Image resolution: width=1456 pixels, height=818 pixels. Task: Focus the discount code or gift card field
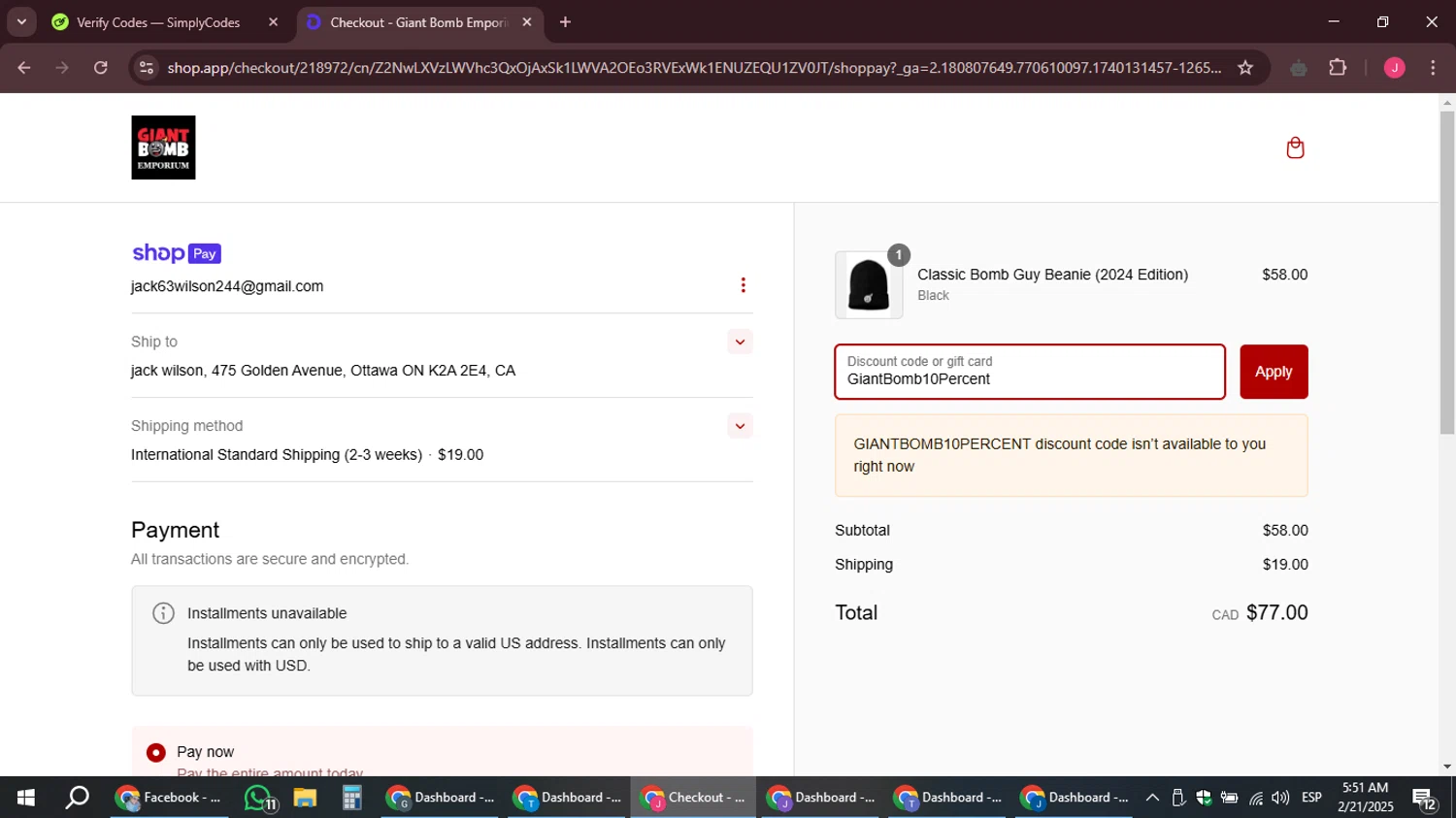1030,372
